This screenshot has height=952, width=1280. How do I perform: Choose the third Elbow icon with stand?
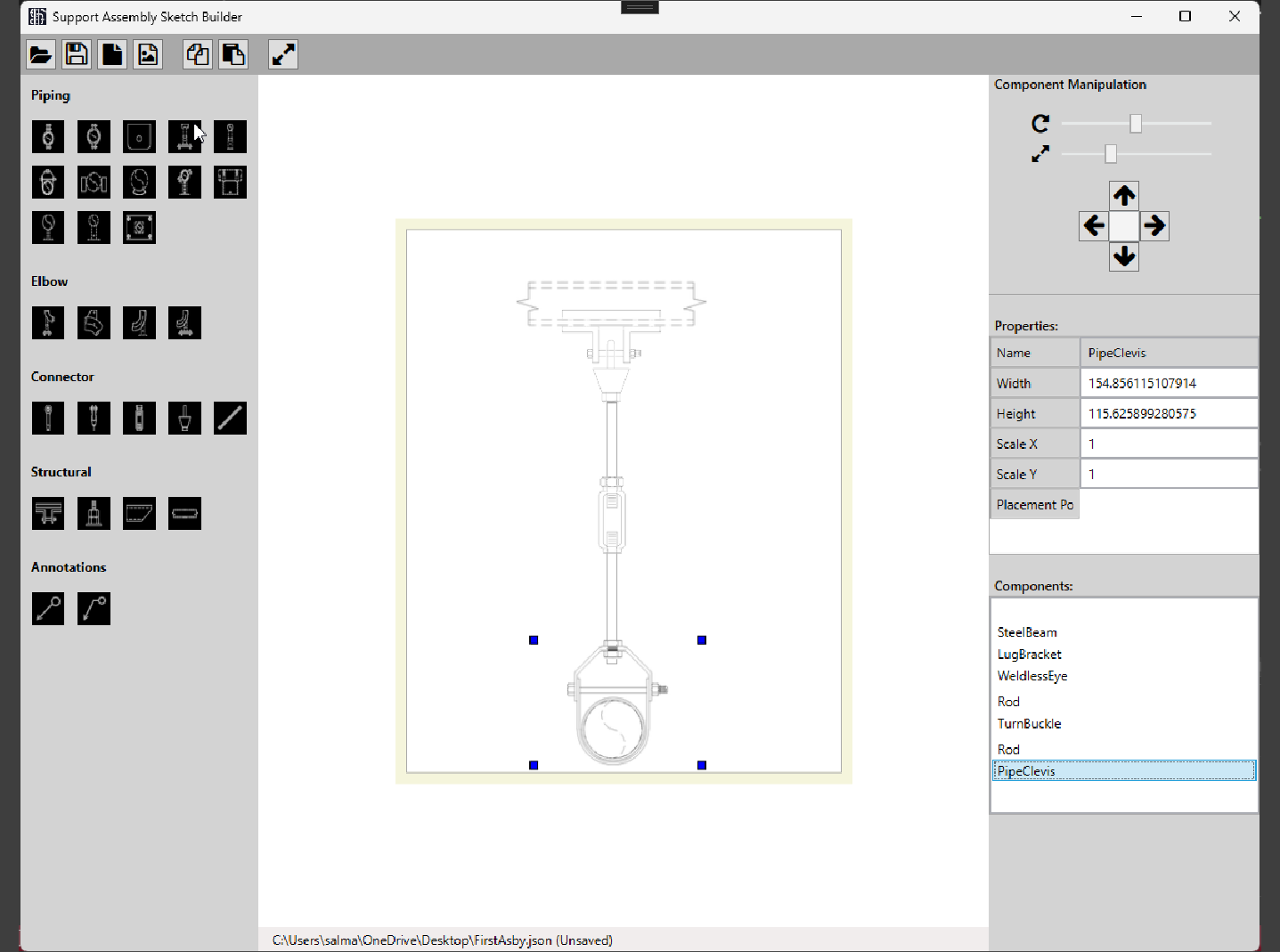[x=139, y=323]
